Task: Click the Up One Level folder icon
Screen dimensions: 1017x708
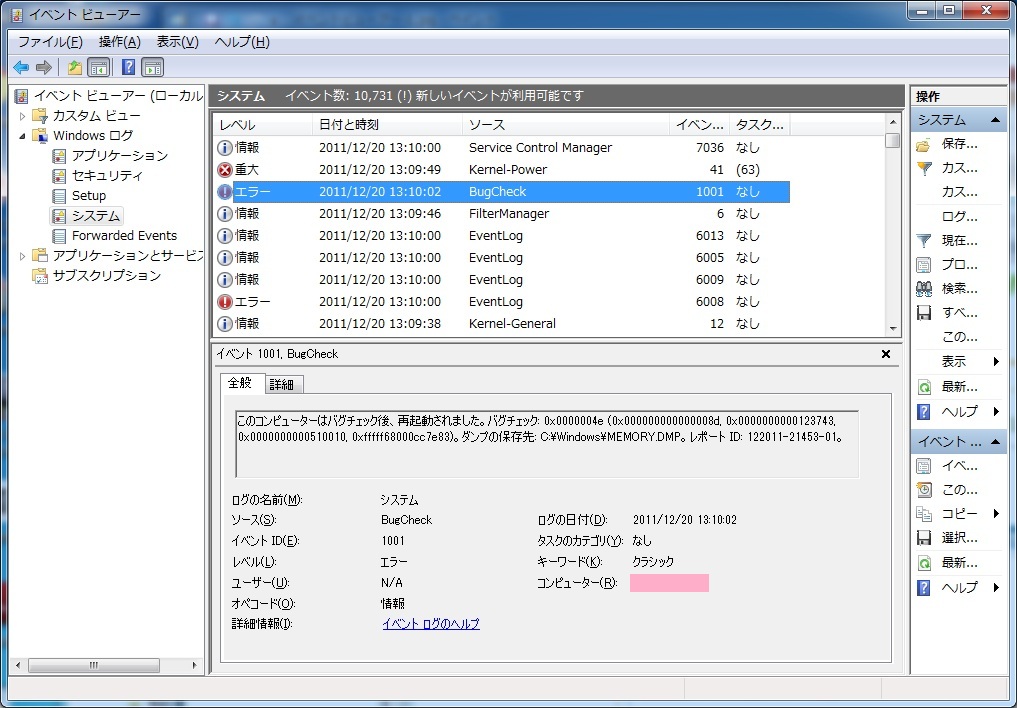Action: tap(74, 68)
